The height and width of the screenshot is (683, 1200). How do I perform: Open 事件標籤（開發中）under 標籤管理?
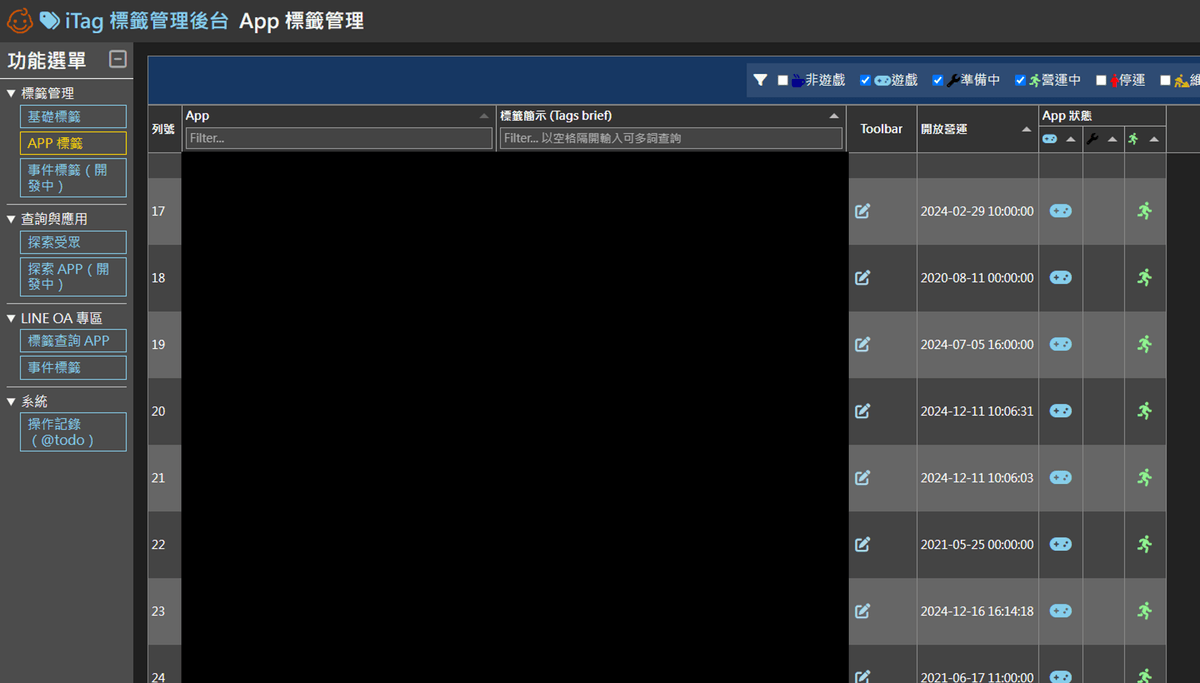(73, 178)
